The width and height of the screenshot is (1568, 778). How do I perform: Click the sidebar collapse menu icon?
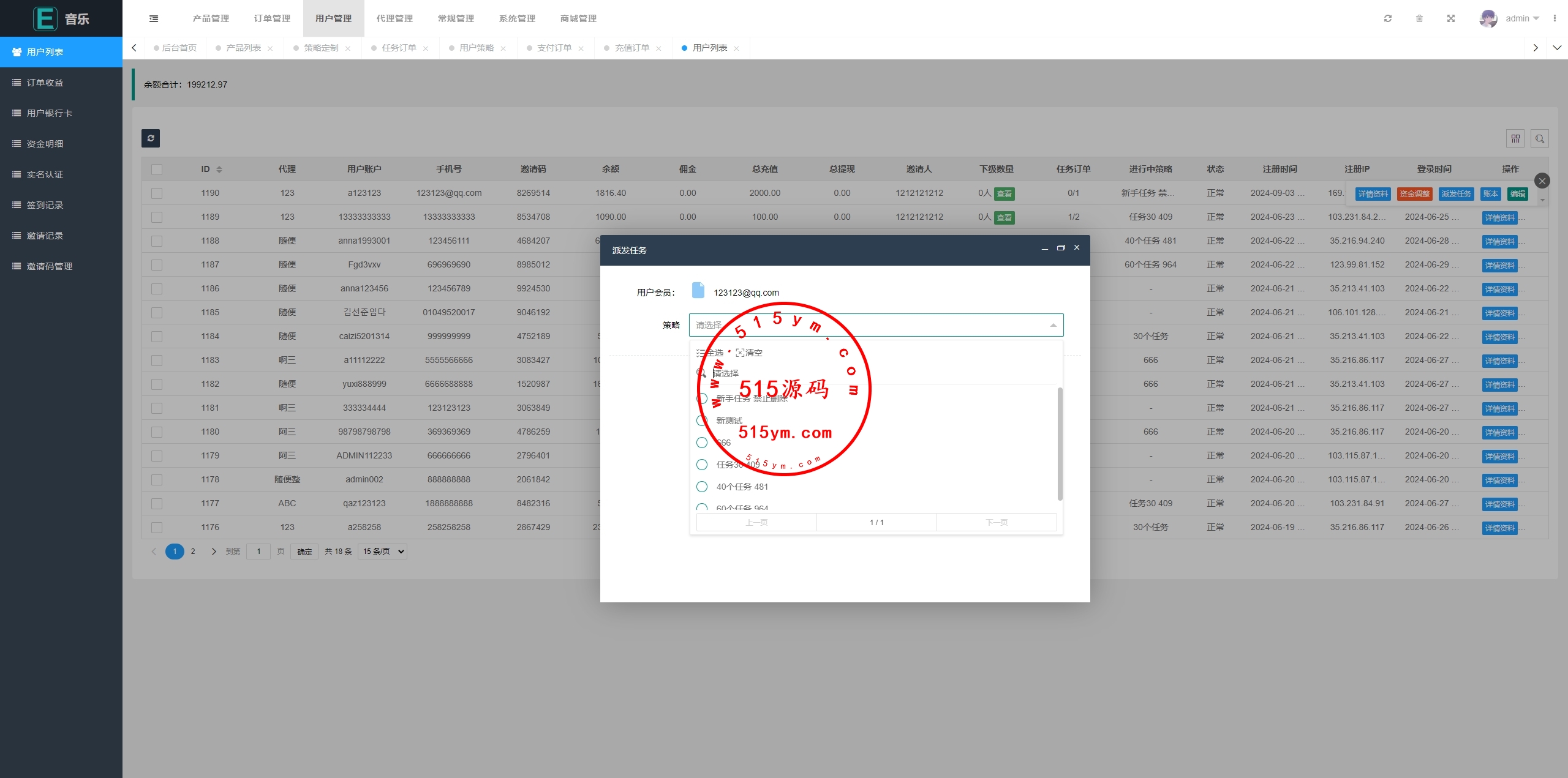coord(154,18)
